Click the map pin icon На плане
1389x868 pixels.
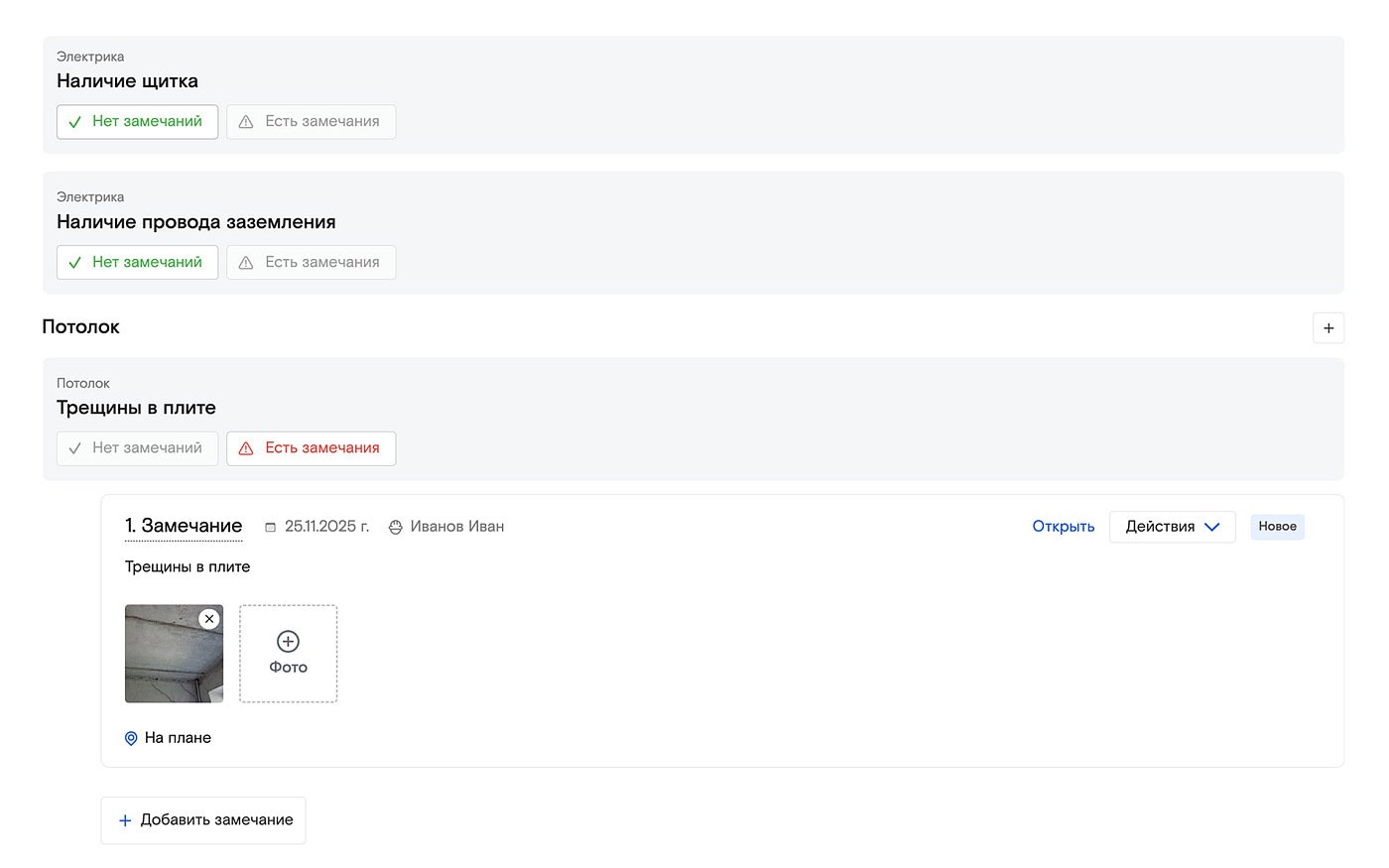[x=131, y=739]
